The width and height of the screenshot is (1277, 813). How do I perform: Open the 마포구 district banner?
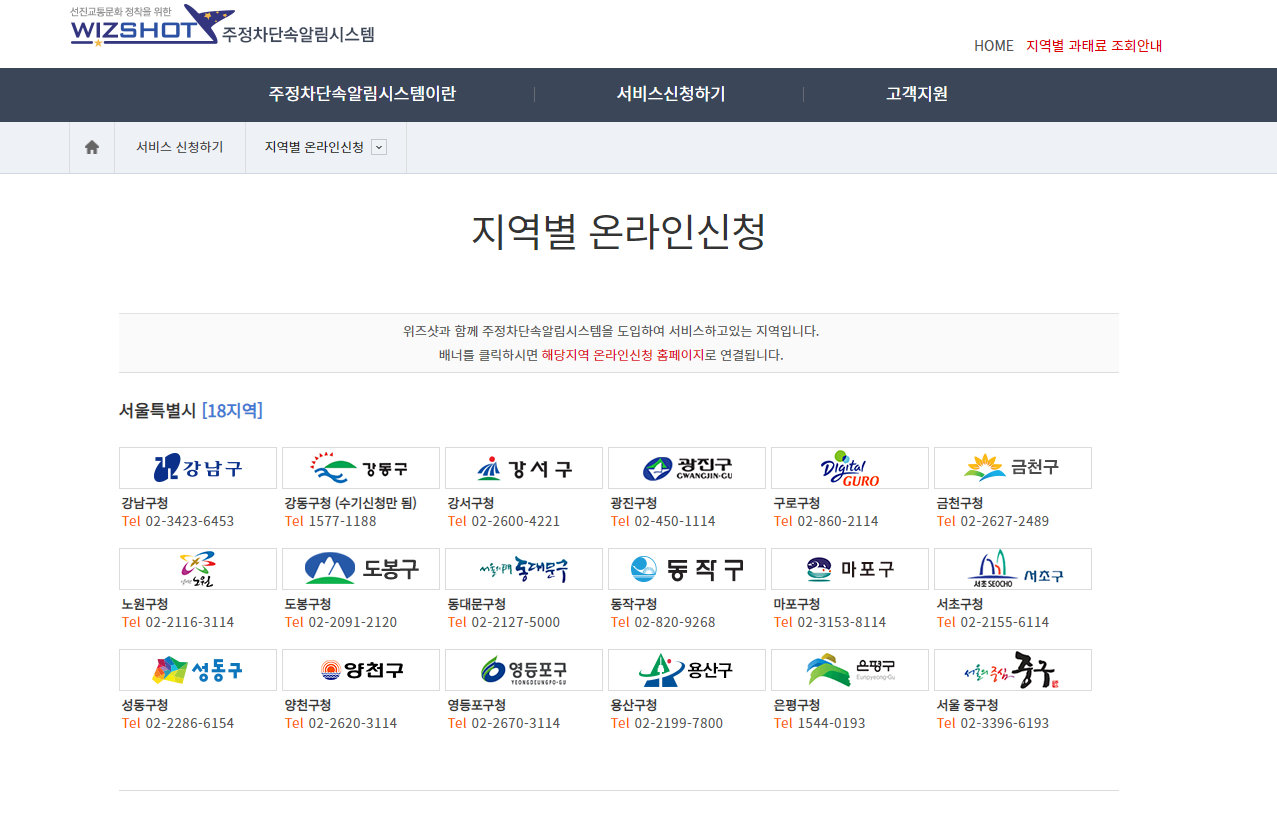(x=850, y=569)
